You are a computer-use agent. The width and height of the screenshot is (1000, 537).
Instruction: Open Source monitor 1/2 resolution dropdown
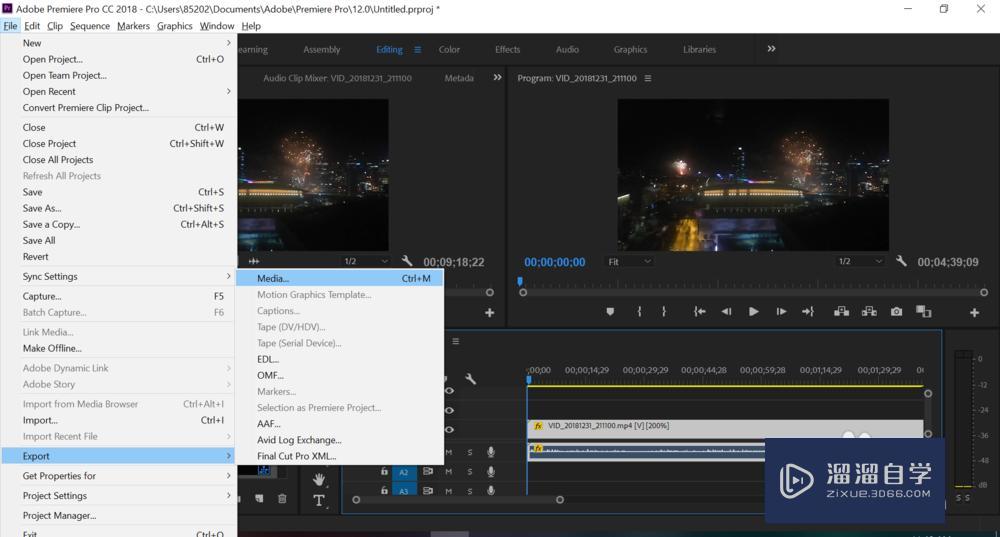click(x=365, y=261)
